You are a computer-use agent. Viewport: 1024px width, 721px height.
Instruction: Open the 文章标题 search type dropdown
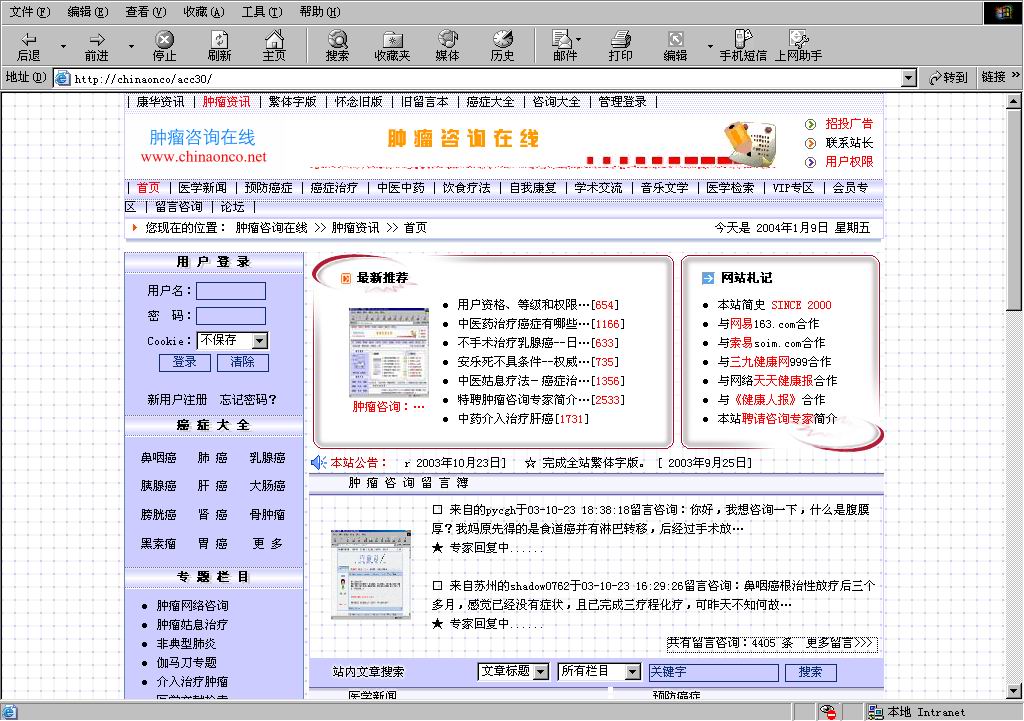[541, 672]
